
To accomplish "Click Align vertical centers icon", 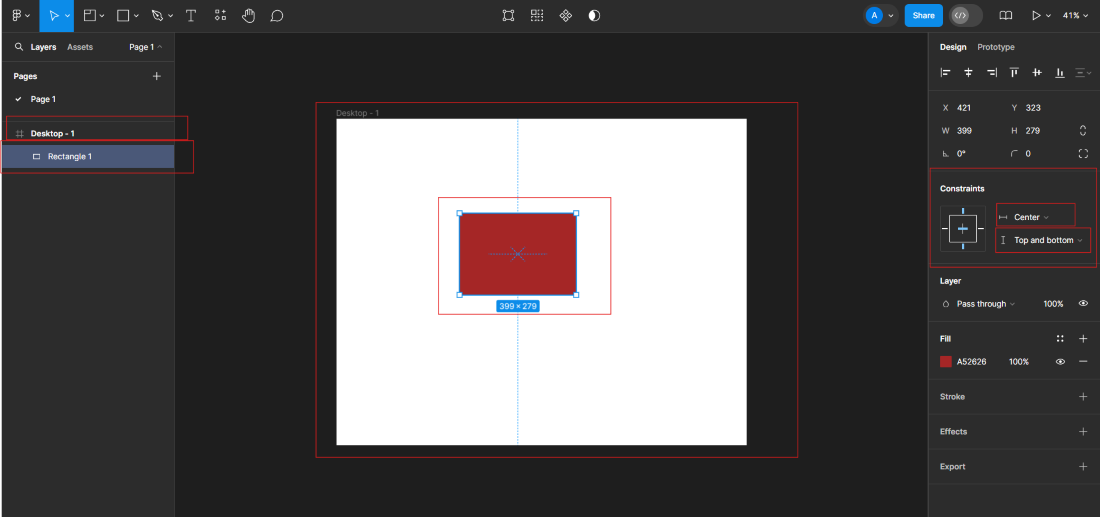I will point(1038,72).
